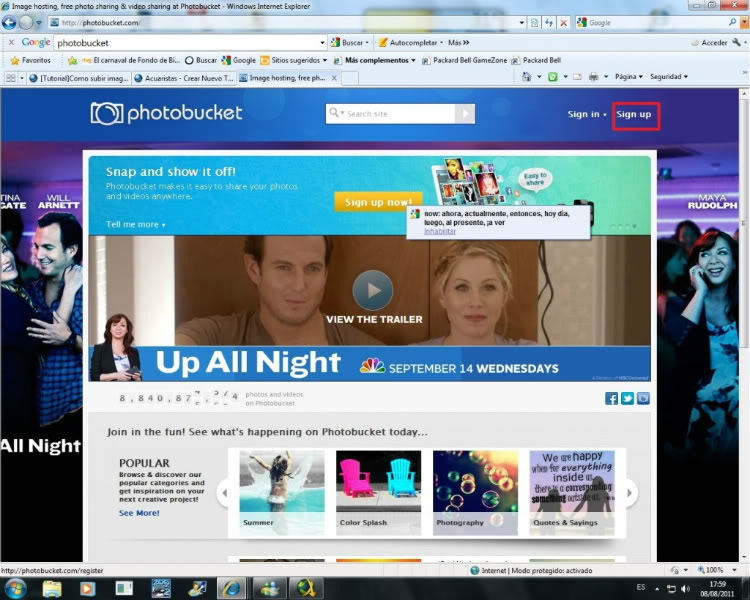Open the Favoritos star button
The height and width of the screenshot is (600, 750).
click(x=31, y=60)
